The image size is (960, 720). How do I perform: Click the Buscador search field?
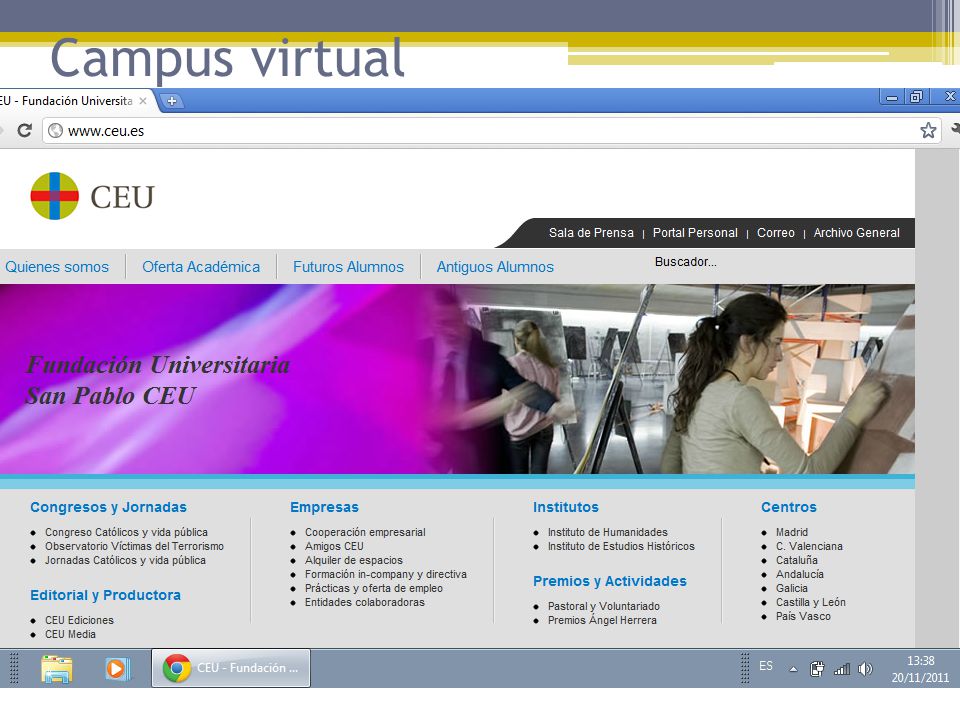[686, 262]
